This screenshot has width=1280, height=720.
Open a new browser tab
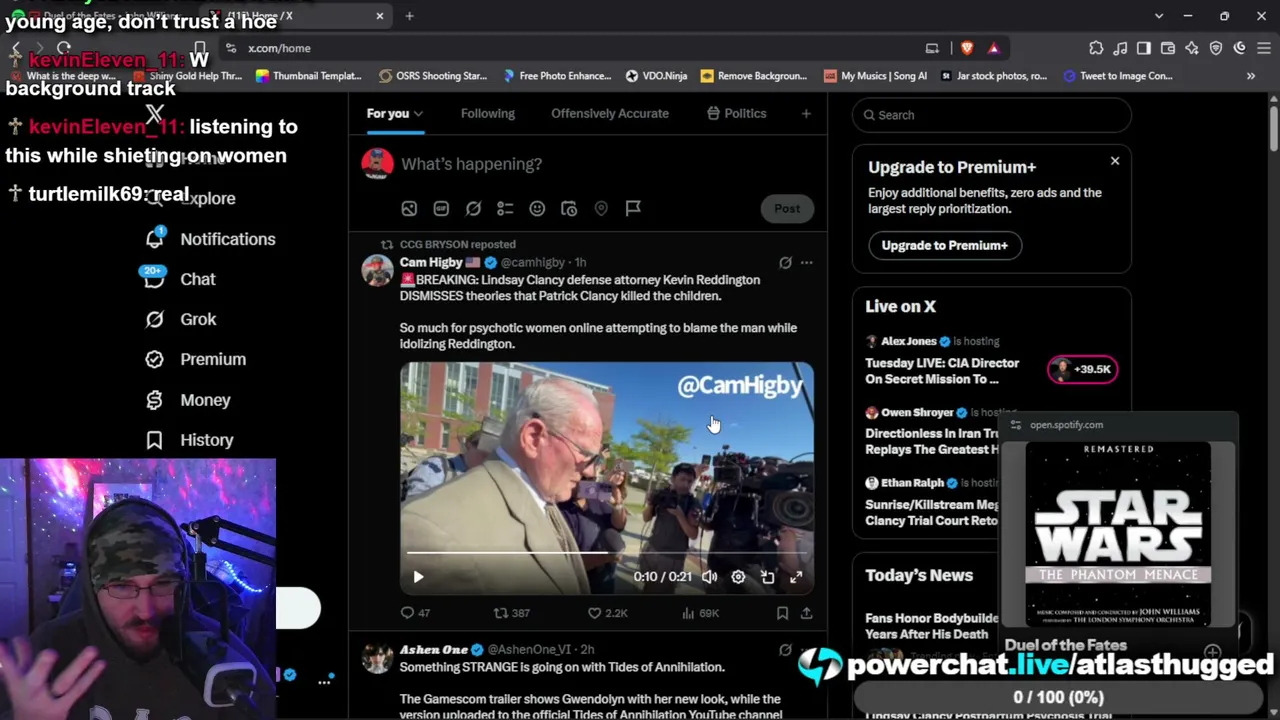[410, 16]
